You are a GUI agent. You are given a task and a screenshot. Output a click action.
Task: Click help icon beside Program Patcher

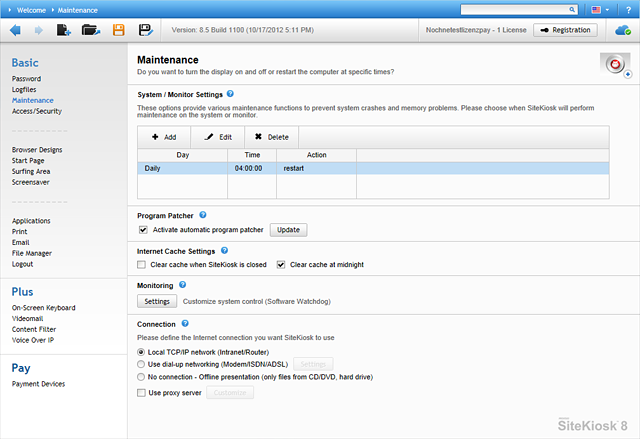(x=203, y=215)
